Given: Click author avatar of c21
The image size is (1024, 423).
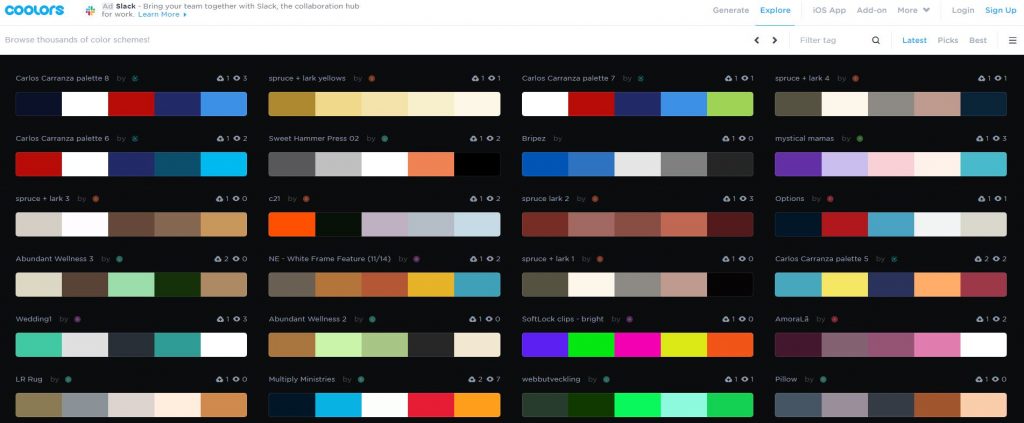Looking at the screenshot, I should click(x=306, y=198).
